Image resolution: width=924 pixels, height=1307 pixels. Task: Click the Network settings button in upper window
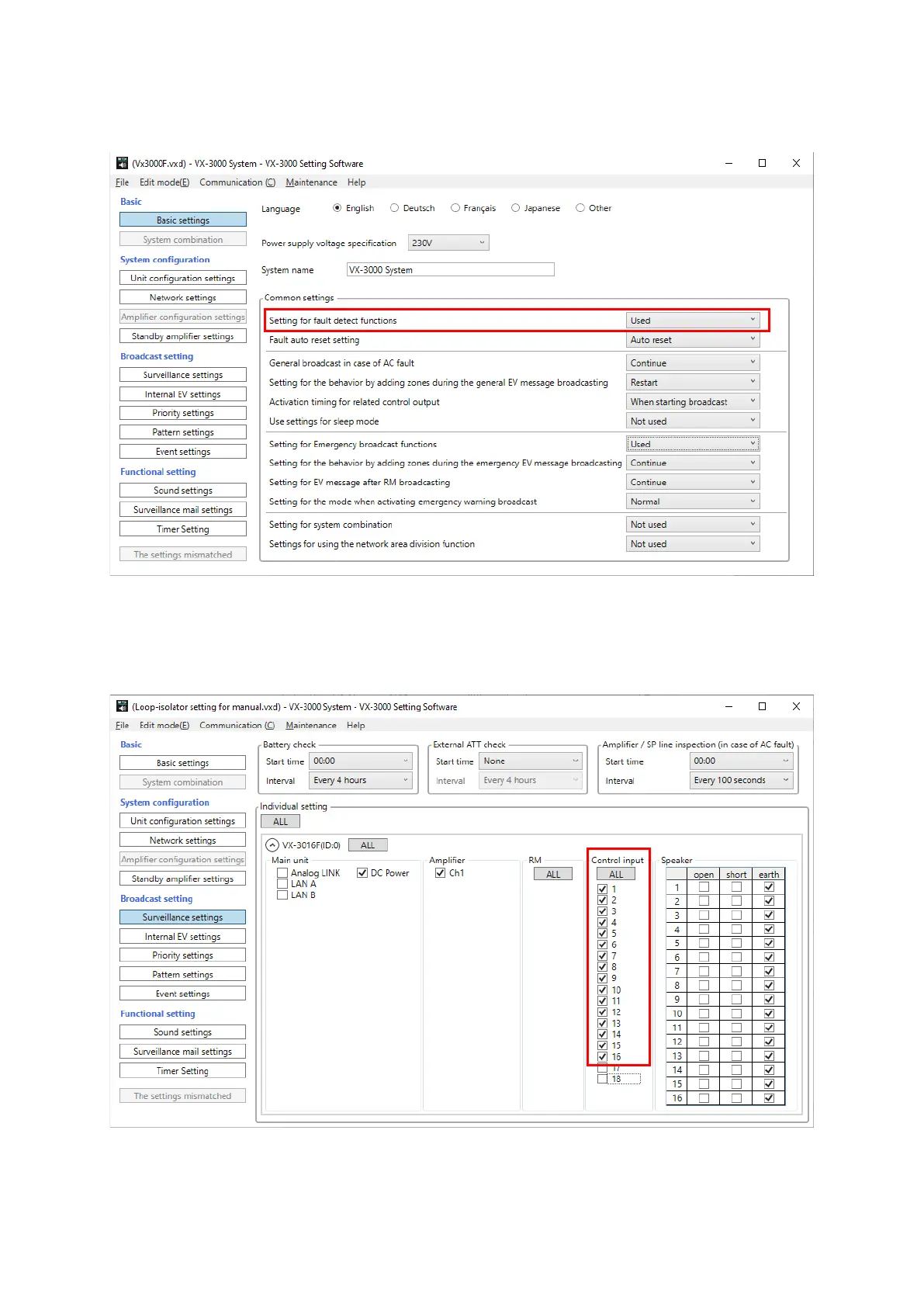(183, 297)
